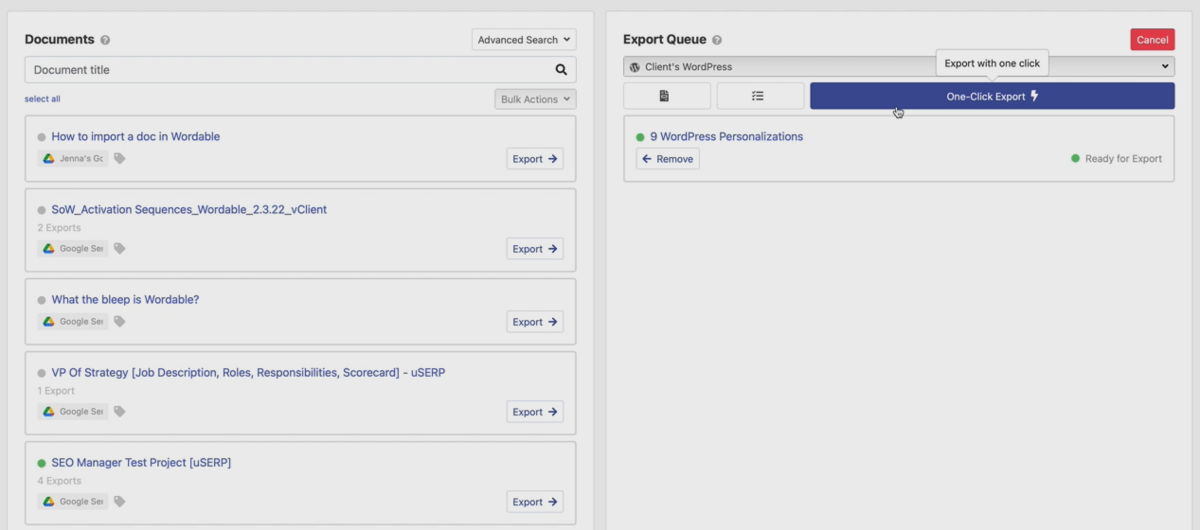Click the search magnifier icon
The height and width of the screenshot is (530, 1200).
click(561, 70)
